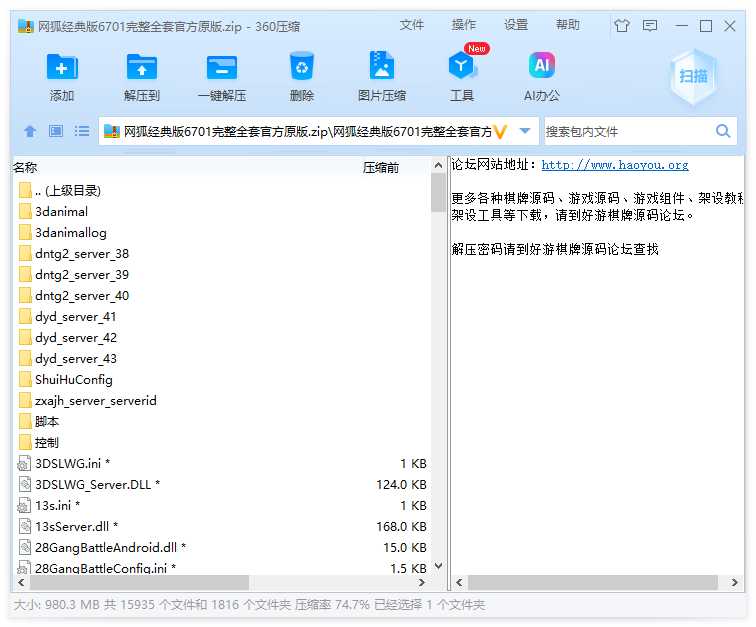Click the yellow V badge in path bar
Viewport: 756px width, 627px height.
500,131
